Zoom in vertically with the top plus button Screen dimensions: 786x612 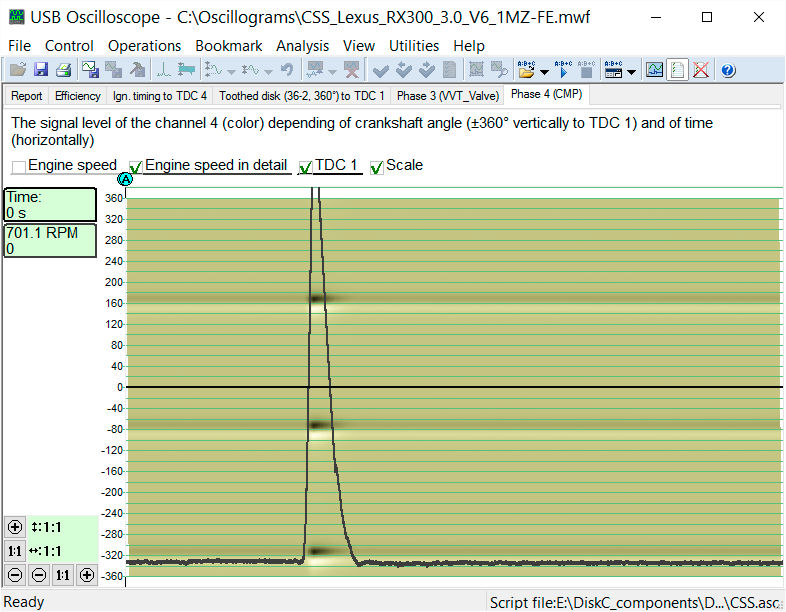(x=15, y=527)
